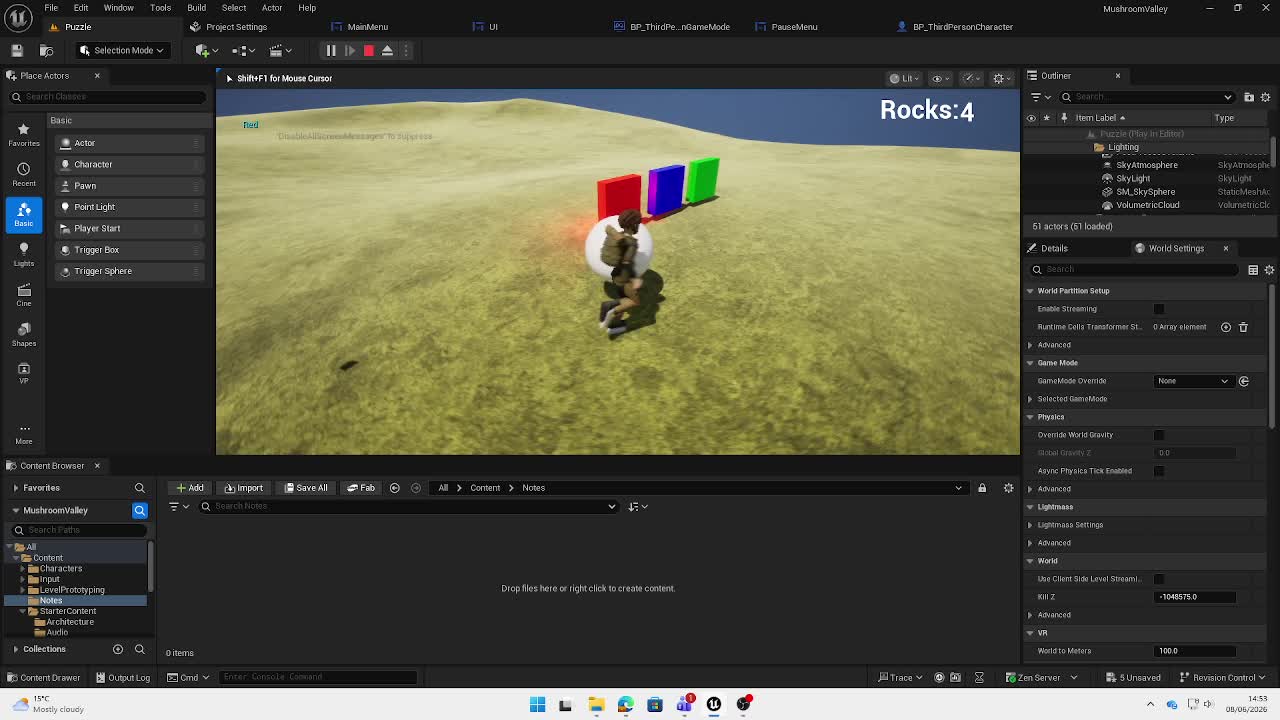Eject from the player controller
Viewport: 1280px width, 720px height.
pyautogui.click(x=387, y=50)
